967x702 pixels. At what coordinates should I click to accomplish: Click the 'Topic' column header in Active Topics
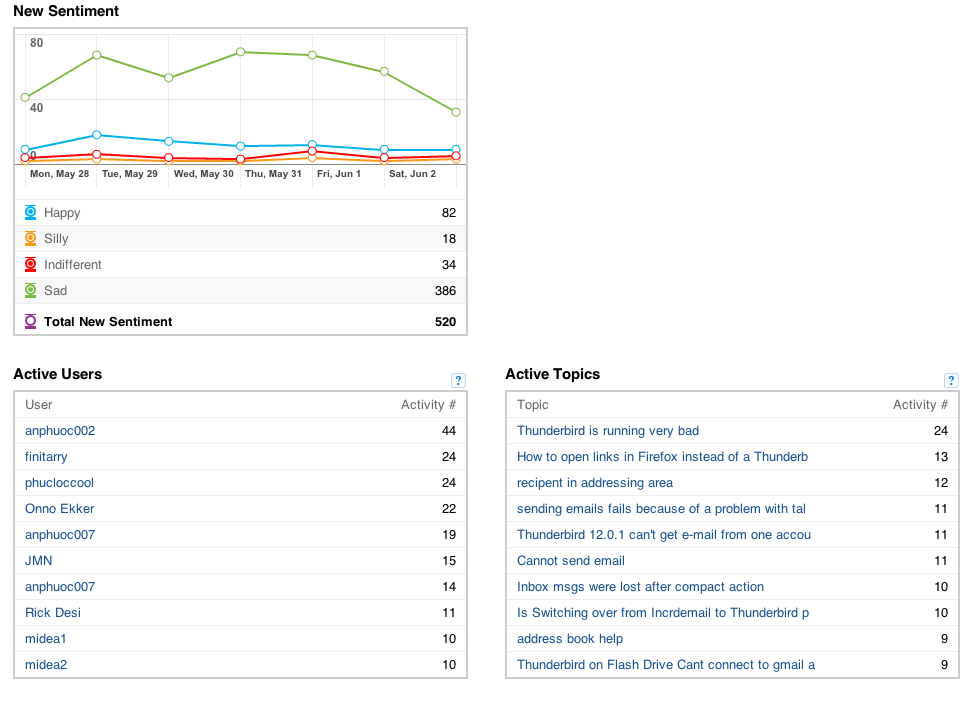(x=533, y=405)
